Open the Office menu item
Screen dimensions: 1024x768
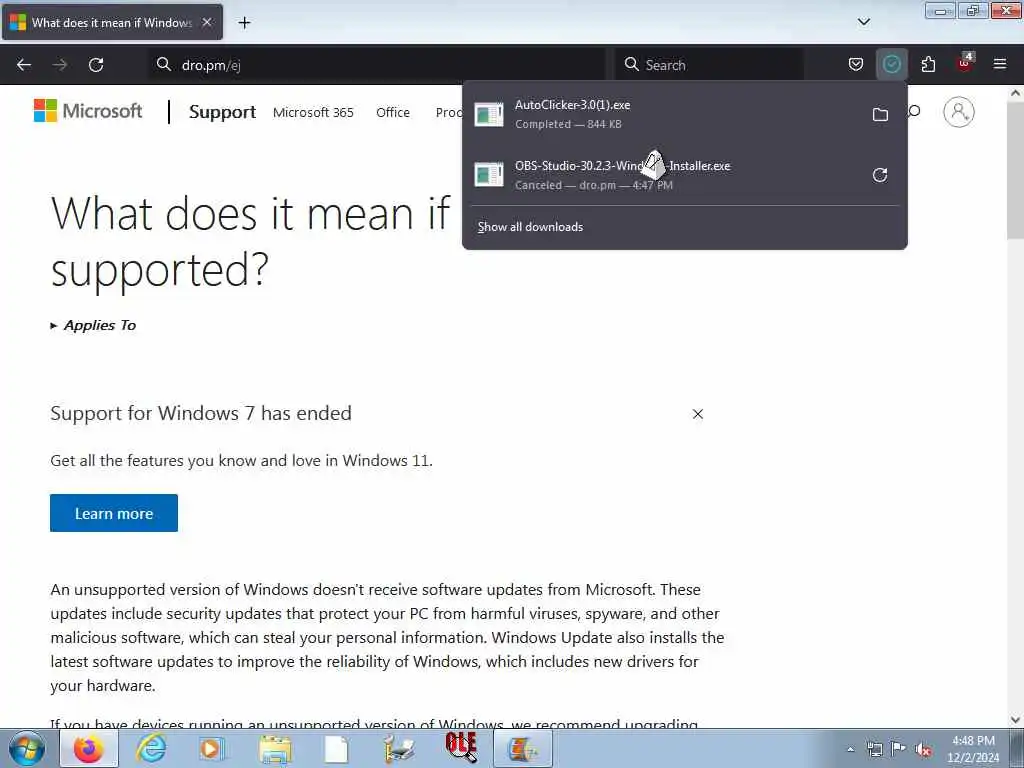(392, 112)
